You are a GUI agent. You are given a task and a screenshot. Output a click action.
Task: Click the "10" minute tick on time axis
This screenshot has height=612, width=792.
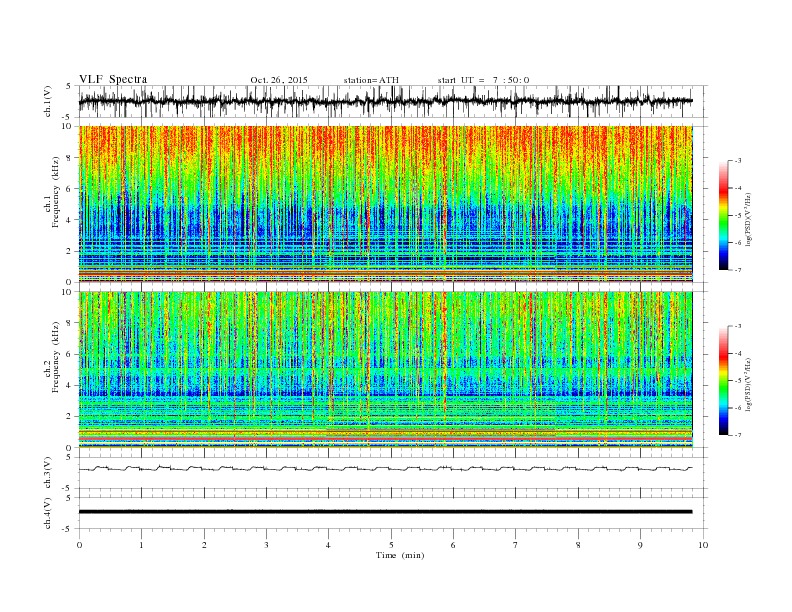703,545
